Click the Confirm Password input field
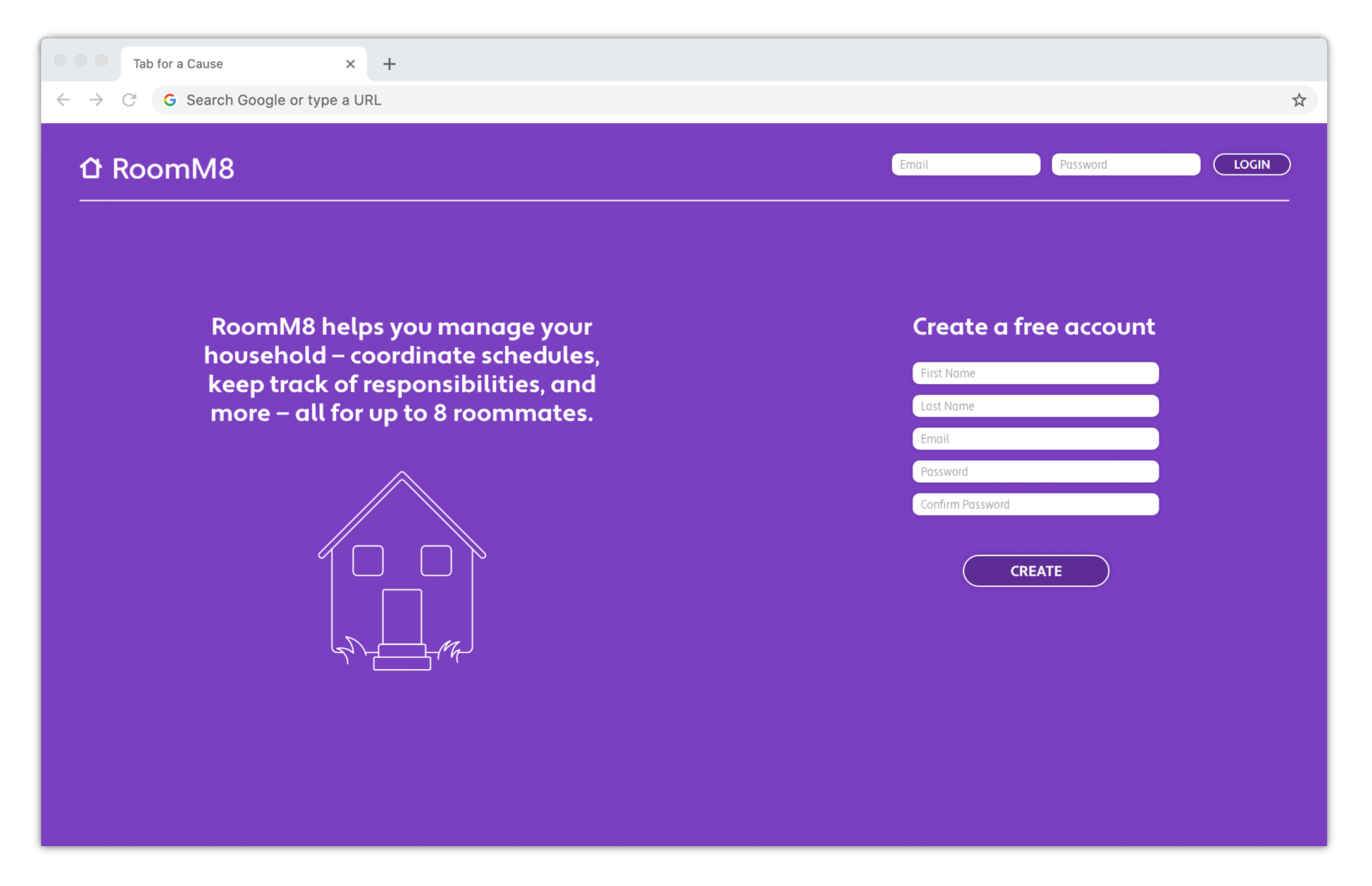 (1035, 503)
